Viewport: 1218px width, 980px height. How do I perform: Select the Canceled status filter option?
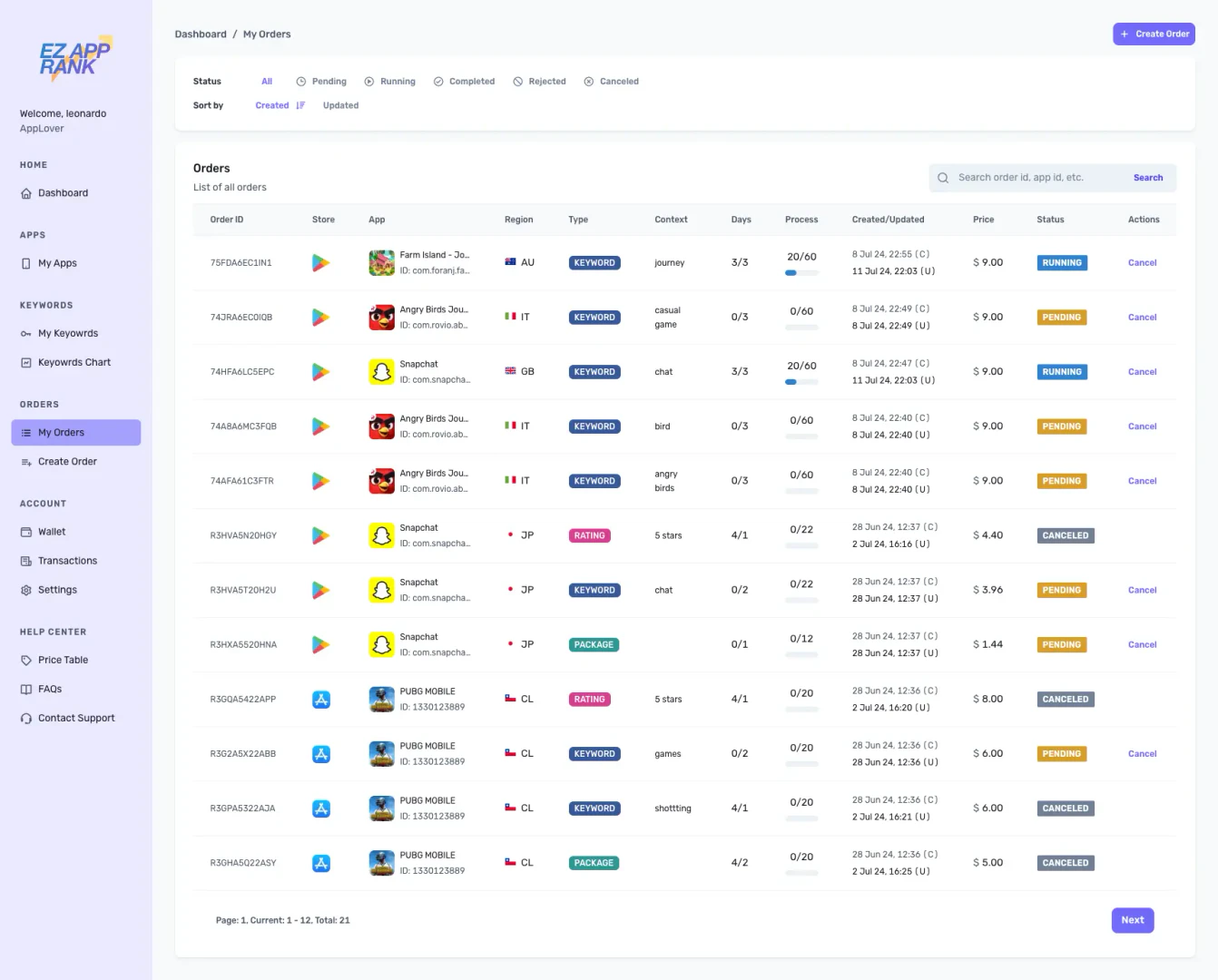pyautogui.click(x=611, y=81)
